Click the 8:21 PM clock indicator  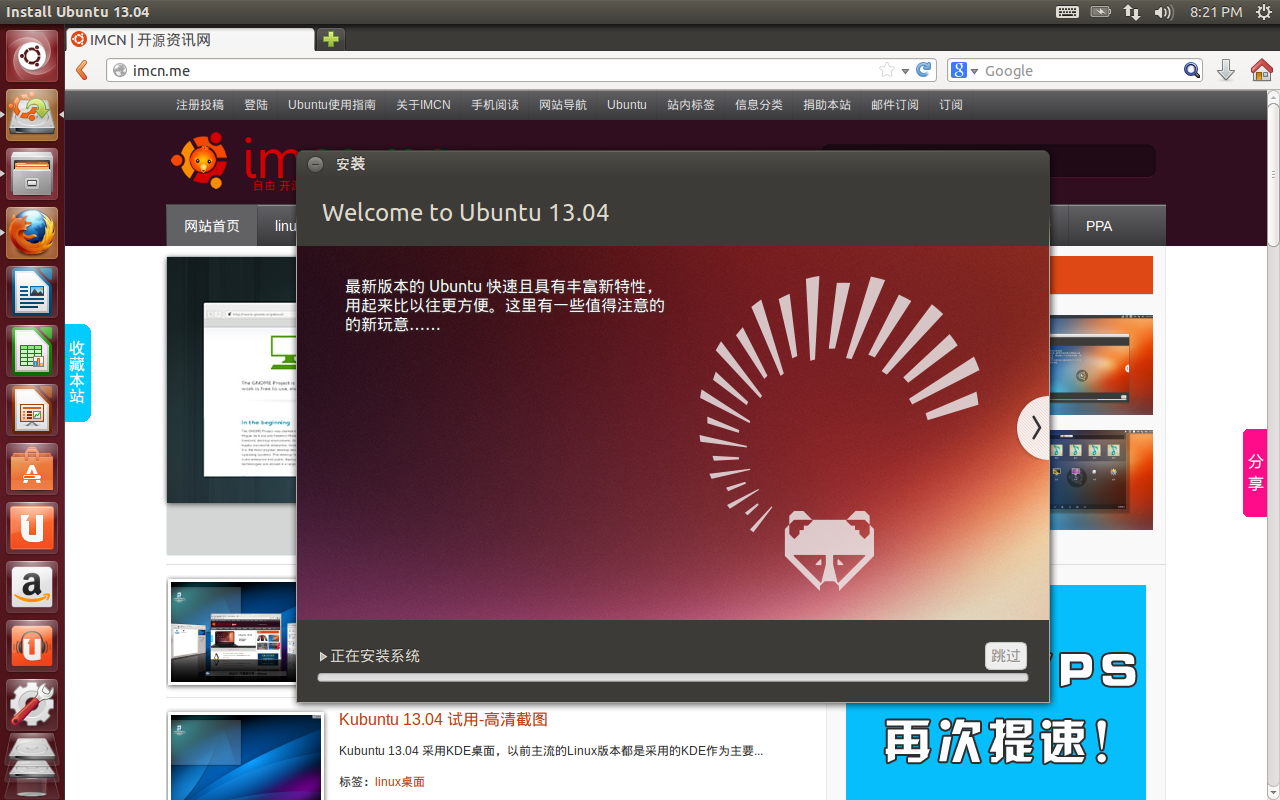tap(1216, 12)
